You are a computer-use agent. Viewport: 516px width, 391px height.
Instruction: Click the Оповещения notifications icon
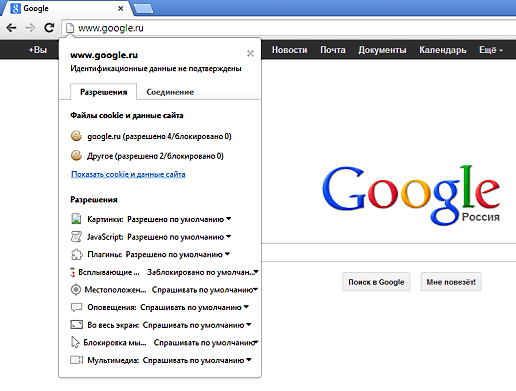pos(76,307)
